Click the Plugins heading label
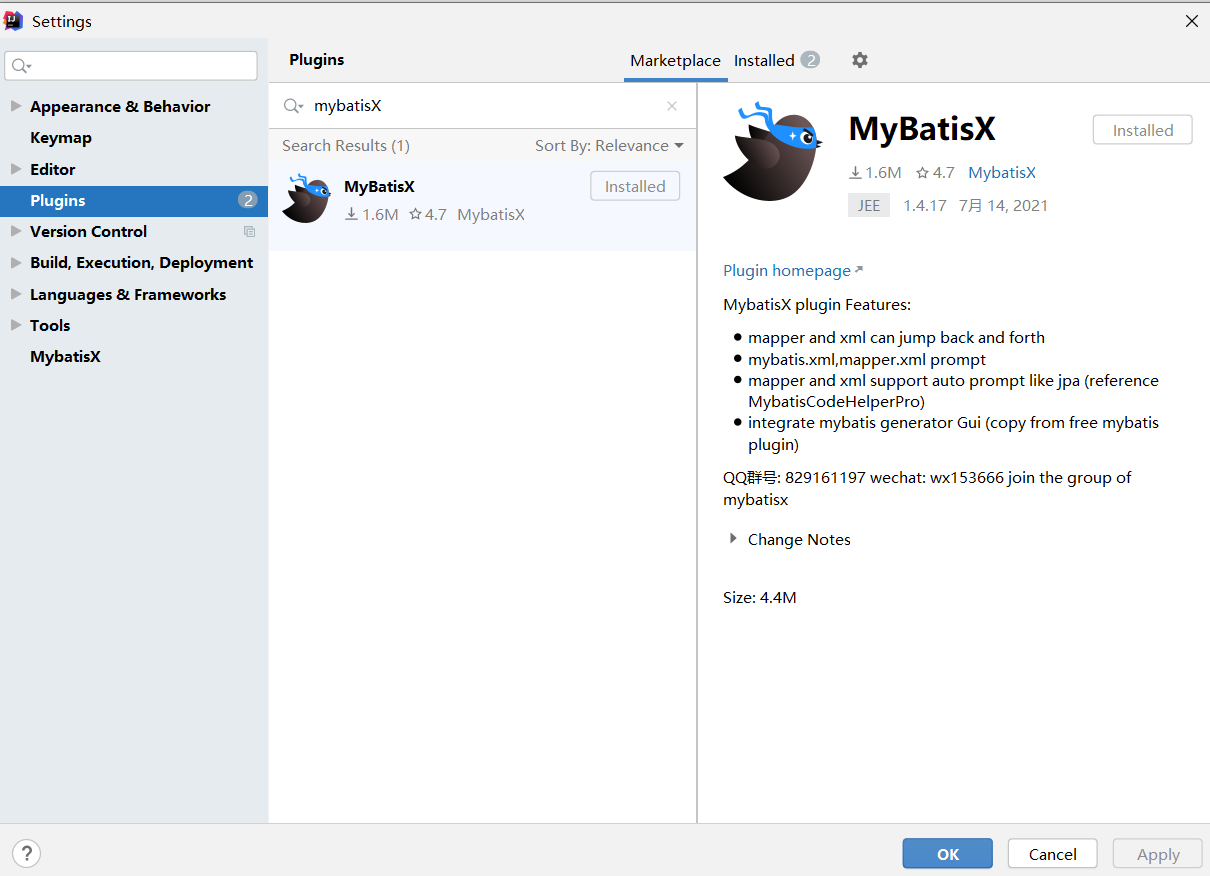The height and width of the screenshot is (876, 1210). coord(317,60)
